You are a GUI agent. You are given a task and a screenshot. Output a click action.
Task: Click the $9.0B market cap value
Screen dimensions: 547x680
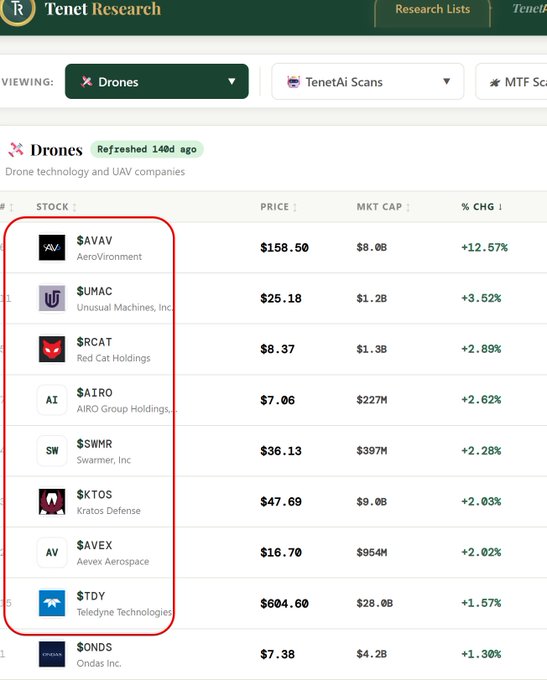371,502
